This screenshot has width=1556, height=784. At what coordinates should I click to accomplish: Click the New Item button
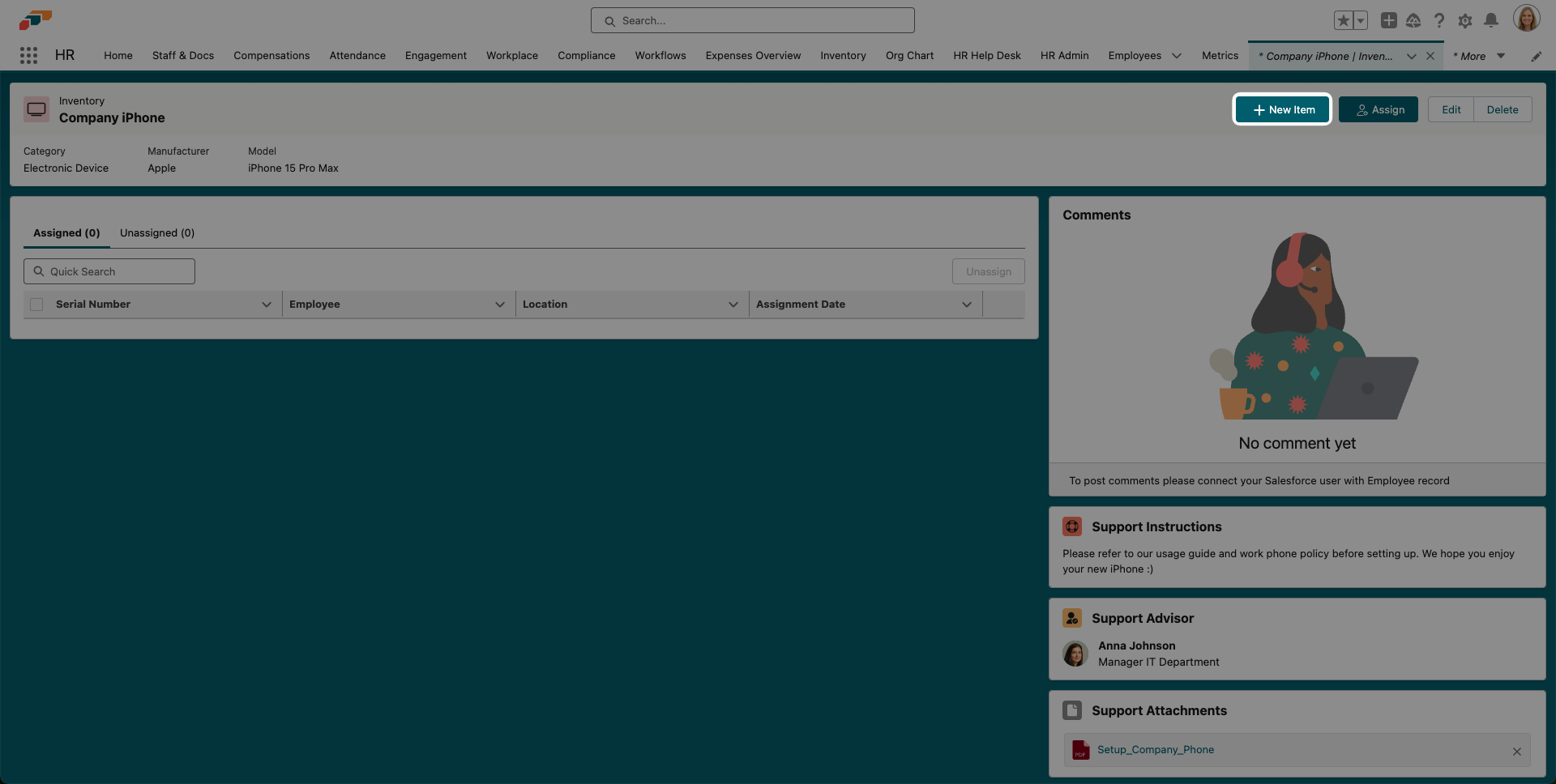coord(1281,109)
